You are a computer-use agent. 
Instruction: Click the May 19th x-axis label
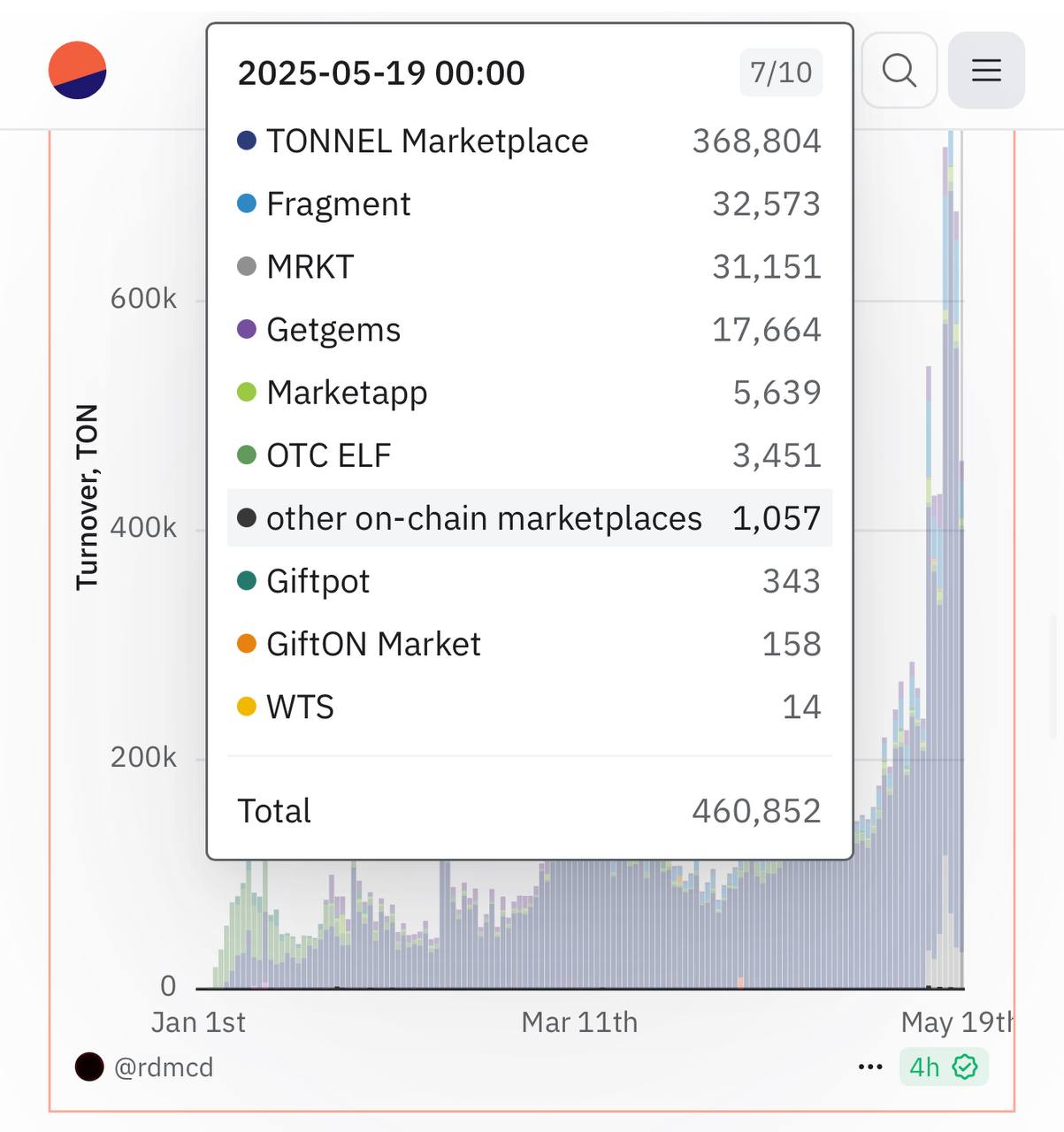[x=957, y=1022]
